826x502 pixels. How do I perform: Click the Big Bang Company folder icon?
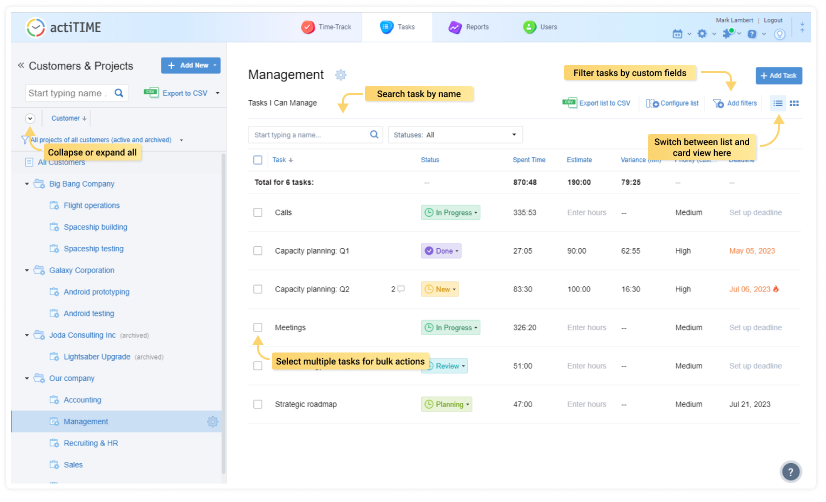[39, 183]
